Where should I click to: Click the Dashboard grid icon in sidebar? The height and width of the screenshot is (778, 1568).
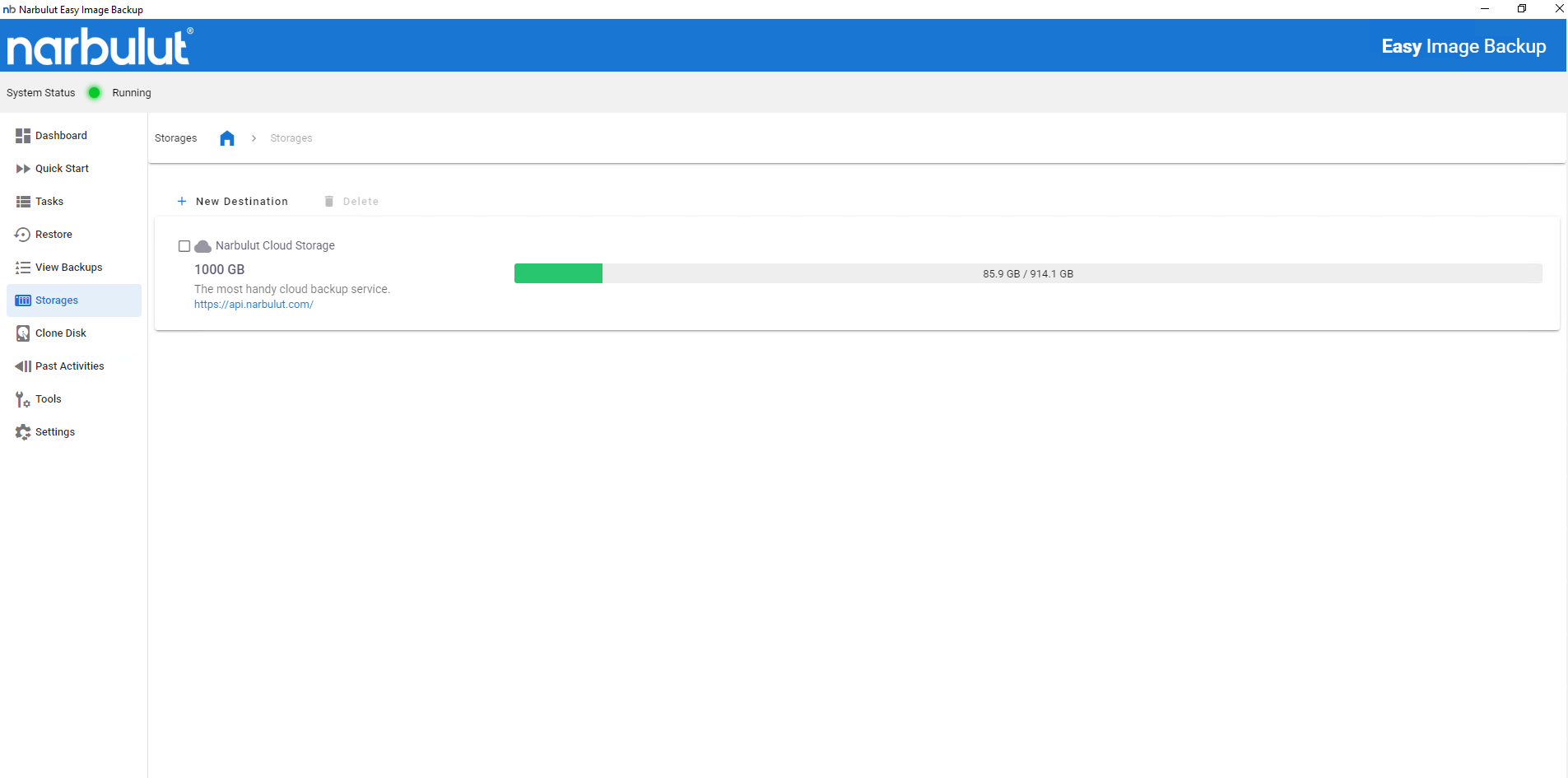[x=22, y=136]
